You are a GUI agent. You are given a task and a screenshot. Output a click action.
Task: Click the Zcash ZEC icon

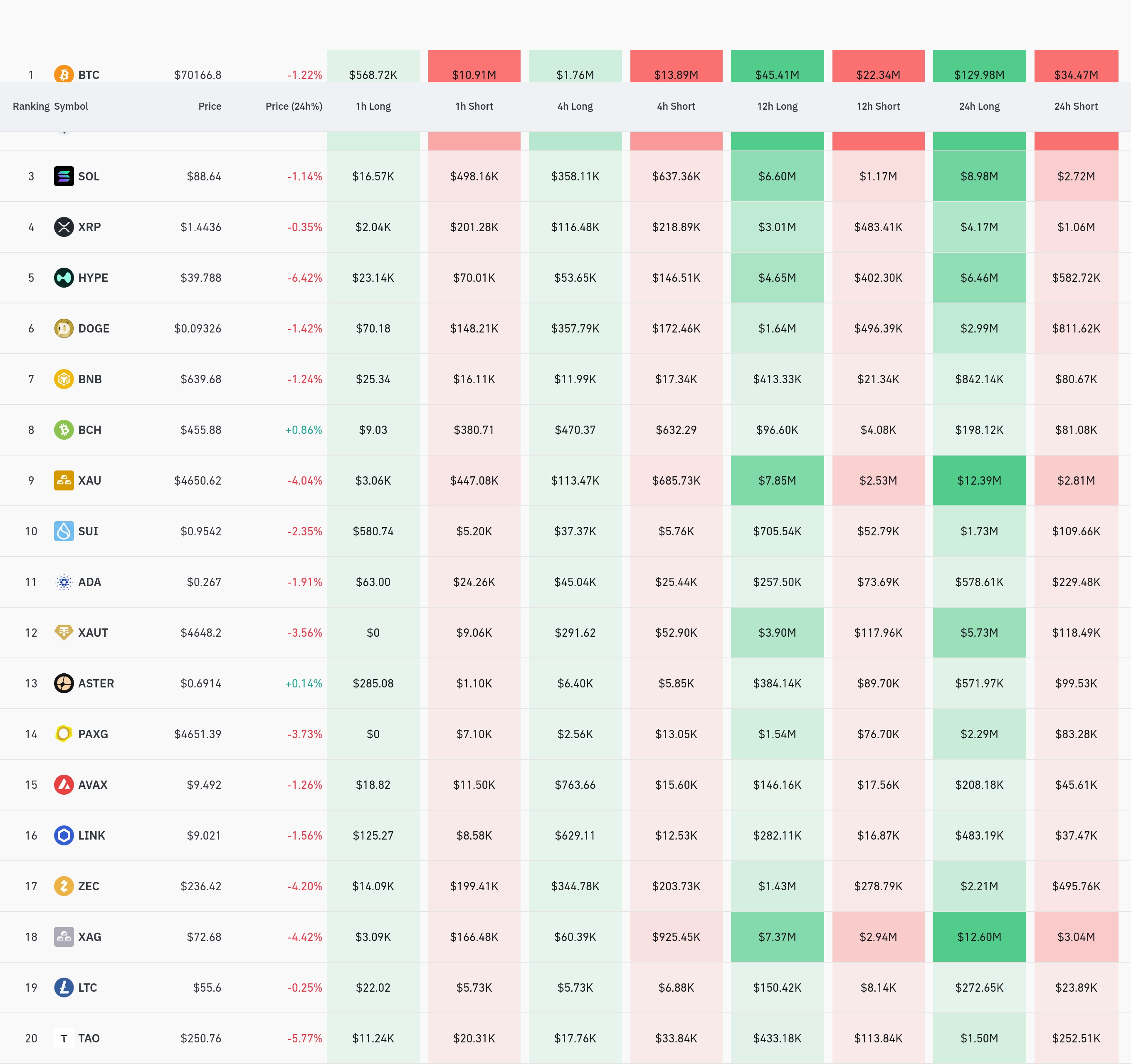pos(64,886)
